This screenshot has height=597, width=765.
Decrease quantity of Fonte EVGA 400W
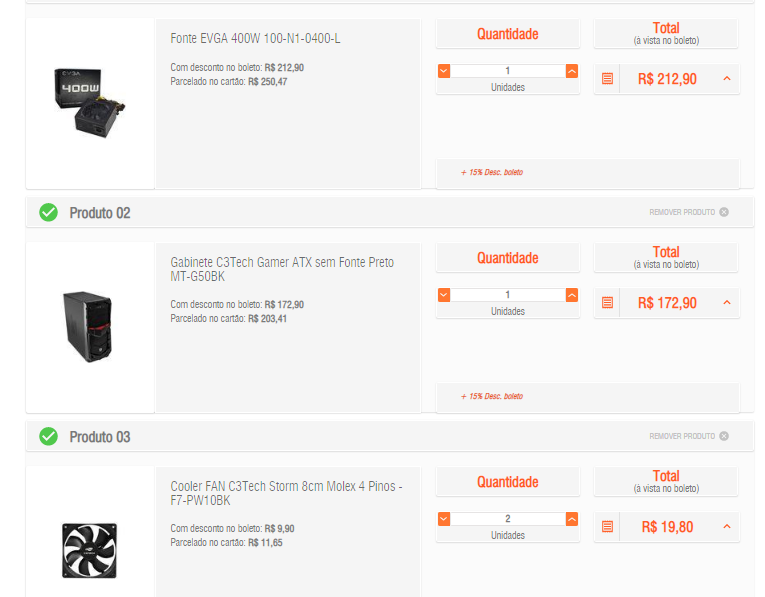tap(444, 71)
